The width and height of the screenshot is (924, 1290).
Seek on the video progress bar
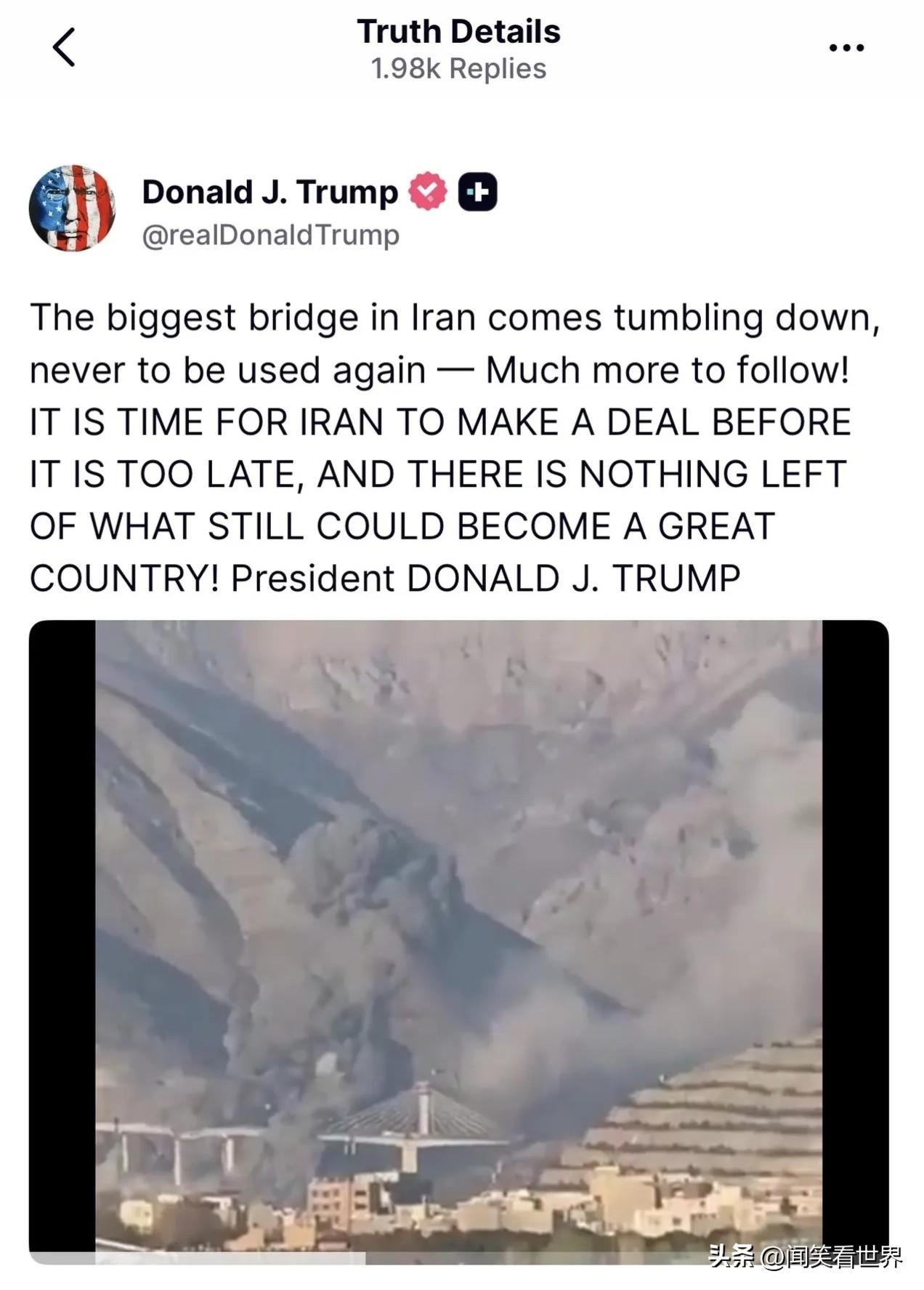pyautogui.click(x=458, y=1258)
